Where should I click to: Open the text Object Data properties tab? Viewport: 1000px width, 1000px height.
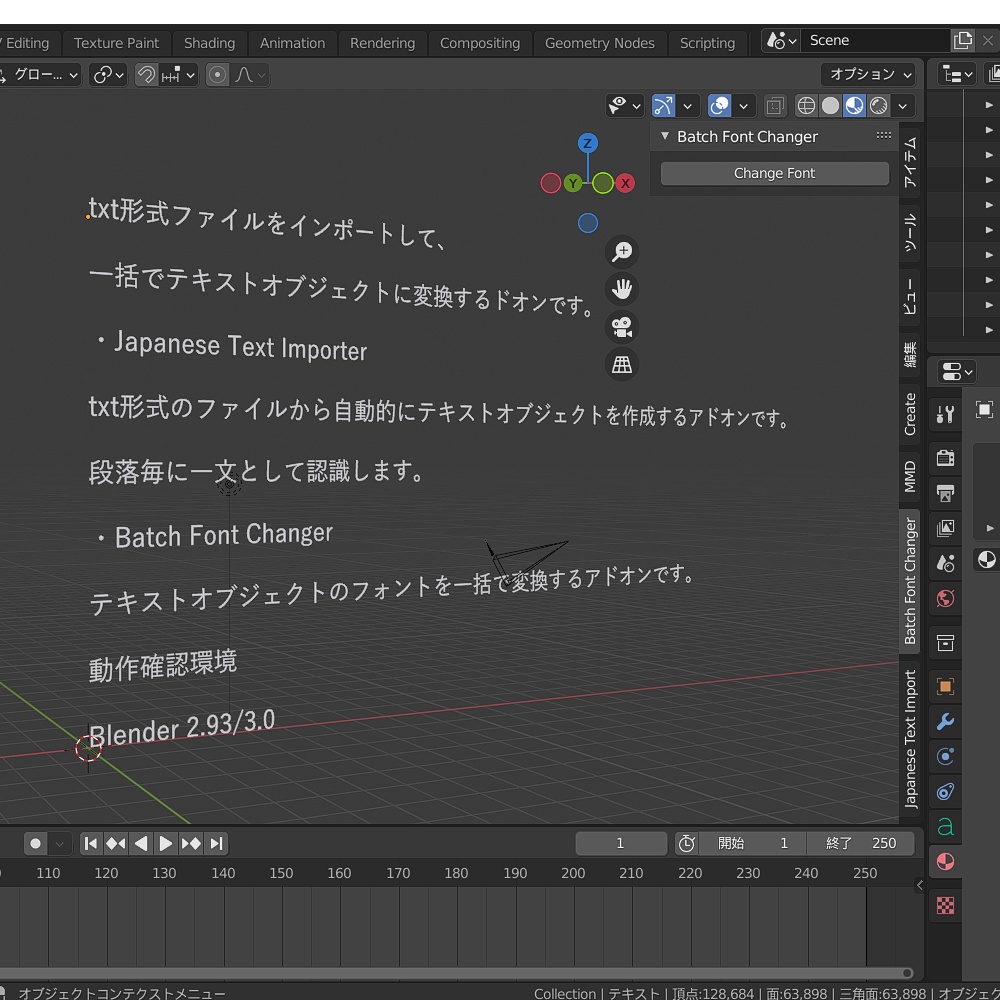(x=945, y=827)
